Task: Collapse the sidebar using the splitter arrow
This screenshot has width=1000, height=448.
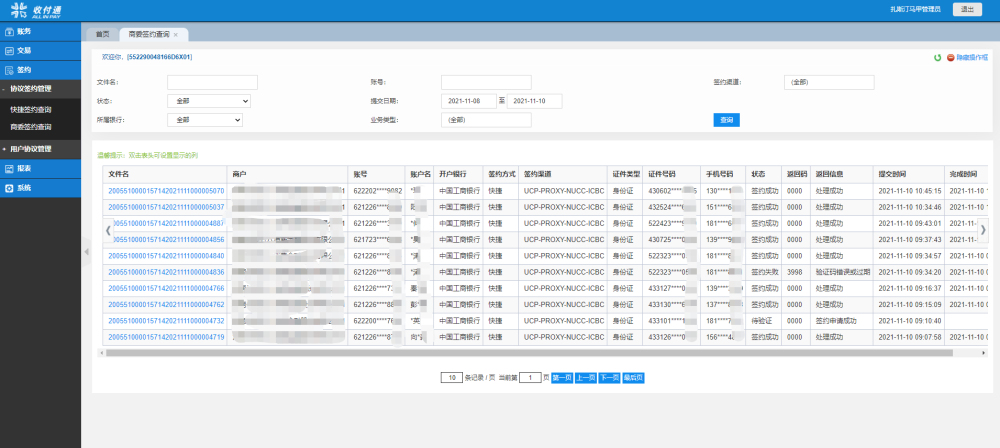Action: coord(86,252)
